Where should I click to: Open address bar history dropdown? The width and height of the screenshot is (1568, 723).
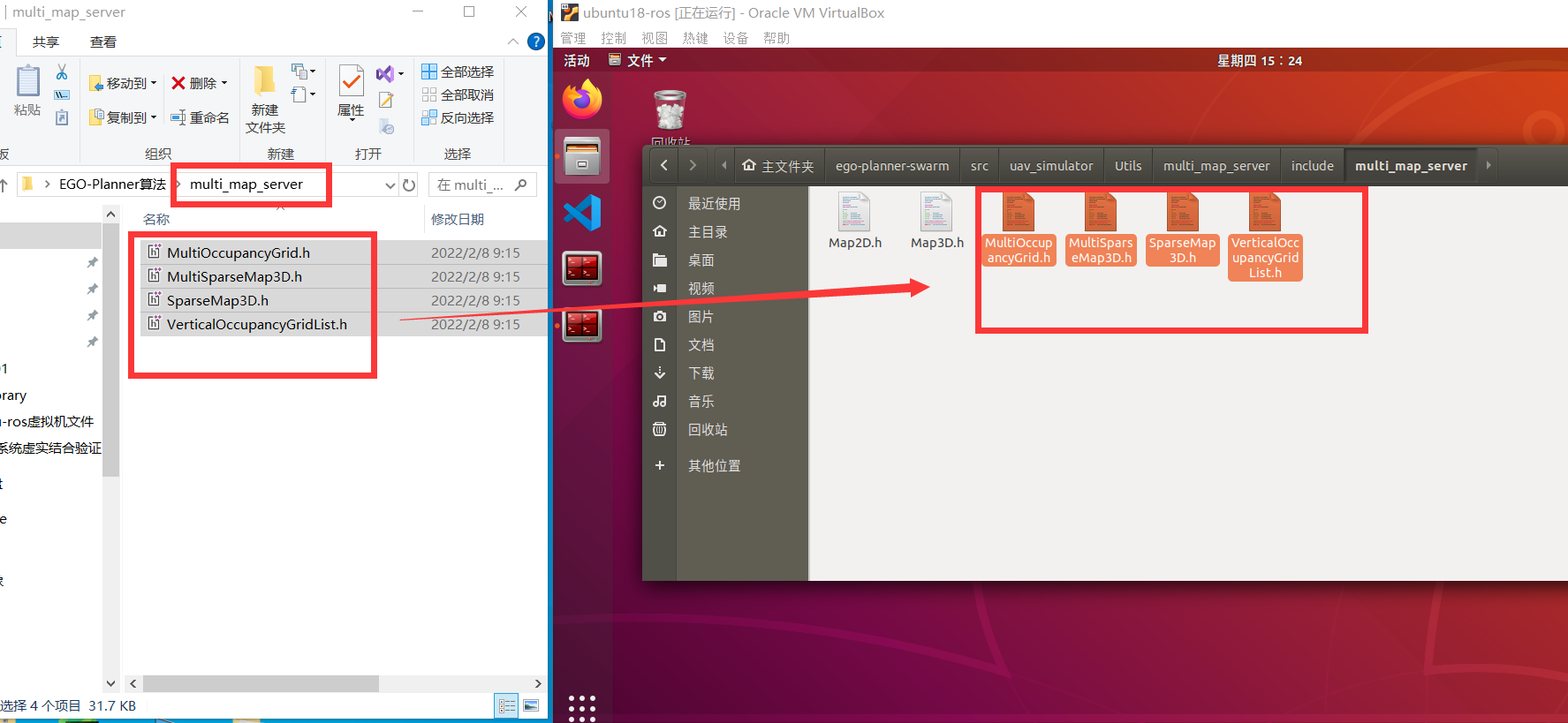tap(390, 185)
